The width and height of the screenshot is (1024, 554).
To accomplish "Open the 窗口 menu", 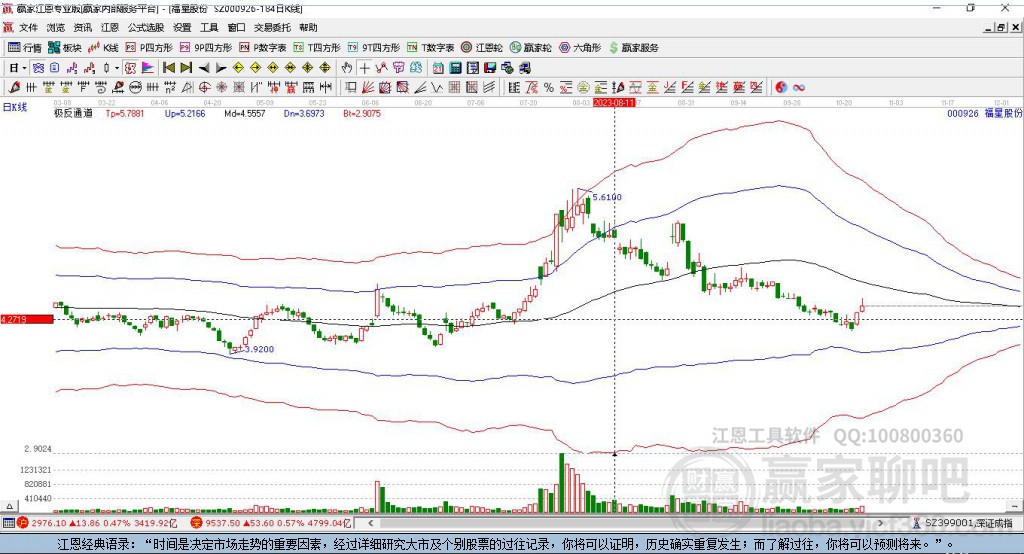I will 236,27.
